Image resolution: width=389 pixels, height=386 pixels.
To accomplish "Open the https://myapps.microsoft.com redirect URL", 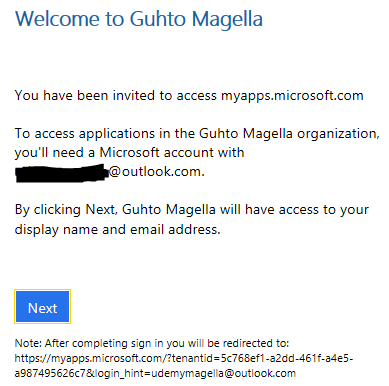I will [x=184, y=366].
